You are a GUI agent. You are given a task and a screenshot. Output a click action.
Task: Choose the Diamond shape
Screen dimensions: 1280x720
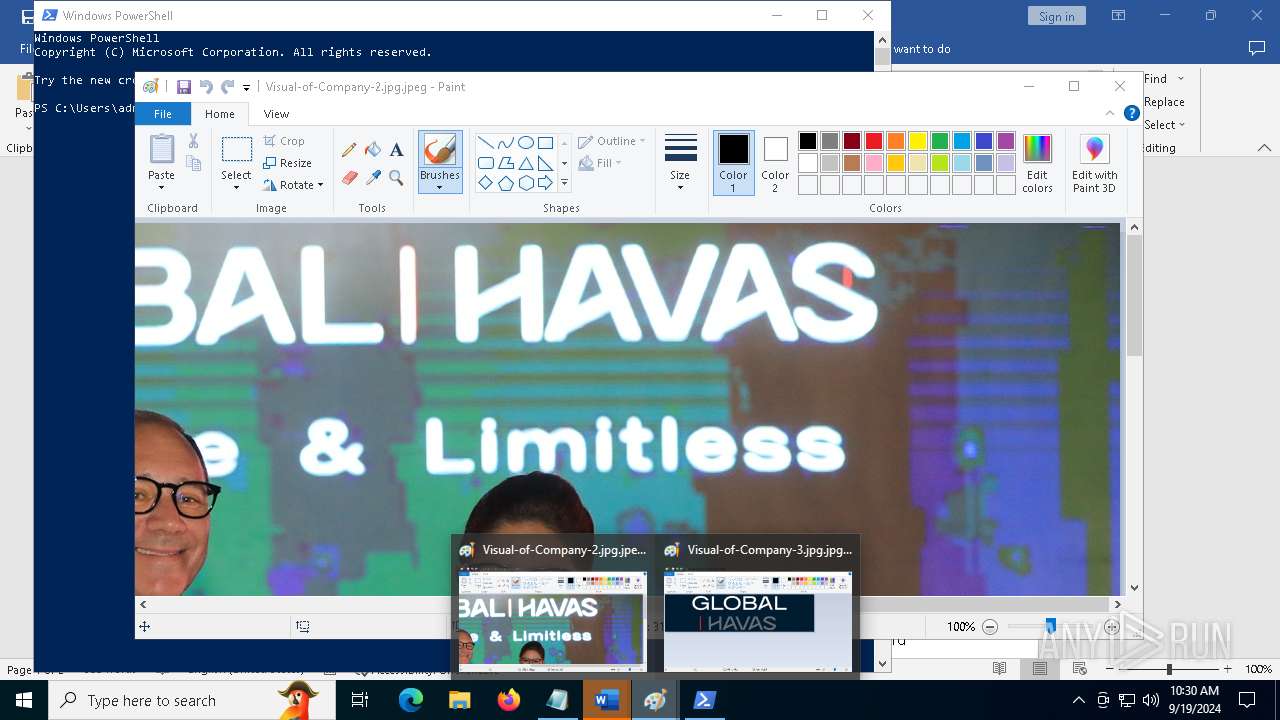[485, 183]
